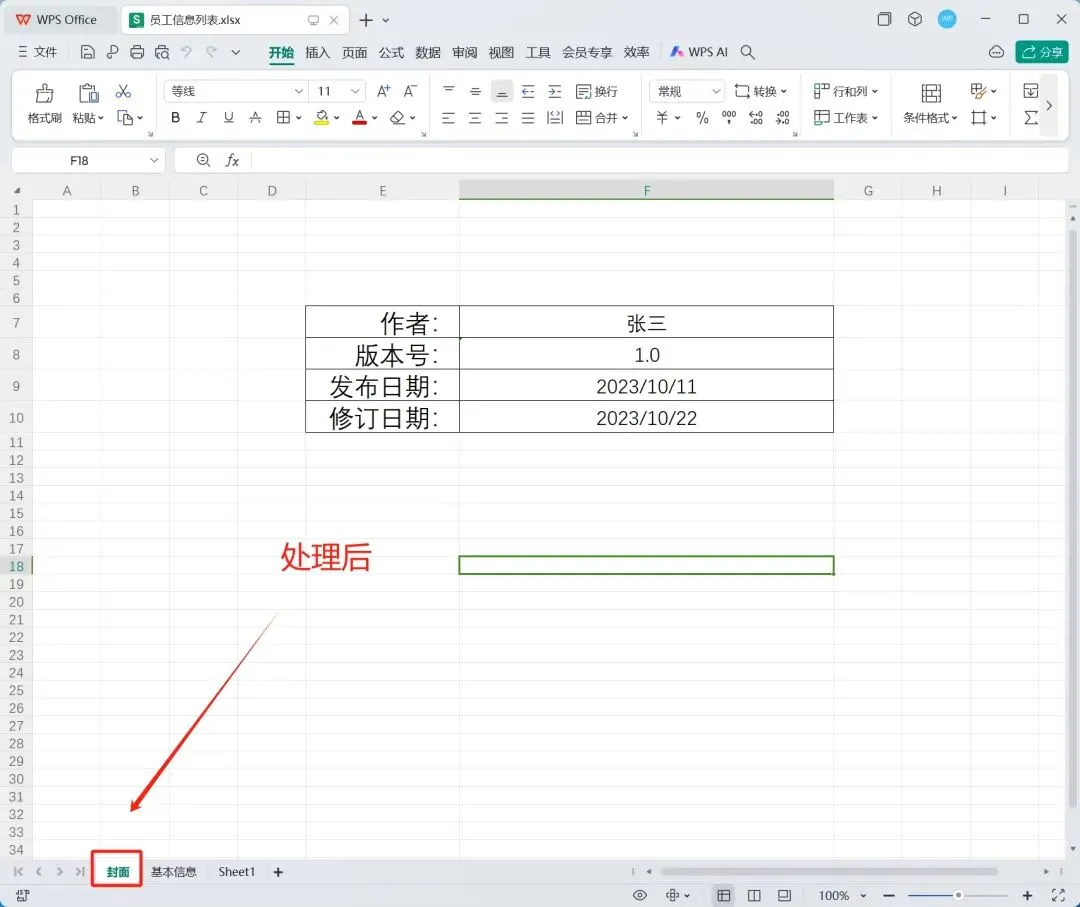Click Convert (转换) button
This screenshot has height=907, width=1080.
(760, 91)
